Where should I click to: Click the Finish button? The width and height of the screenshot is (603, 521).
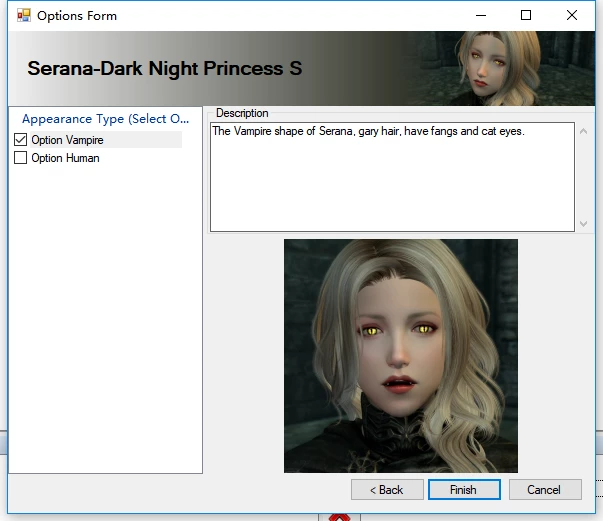[x=464, y=489]
